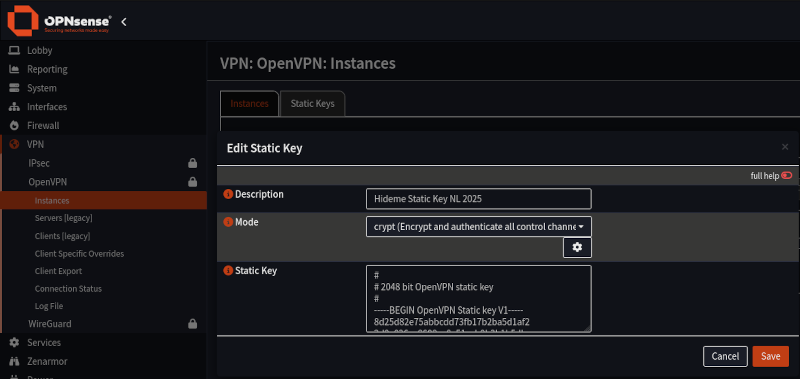Expand the WireGuard submenu
This screenshot has height=379, width=800.
[x=103, y=323]
